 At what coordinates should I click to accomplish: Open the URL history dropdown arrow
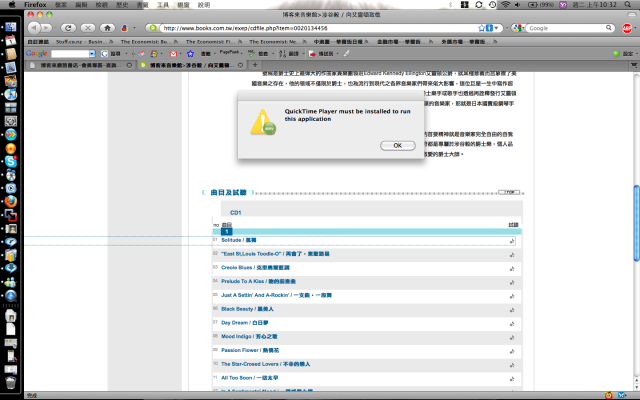pos(496,28)
